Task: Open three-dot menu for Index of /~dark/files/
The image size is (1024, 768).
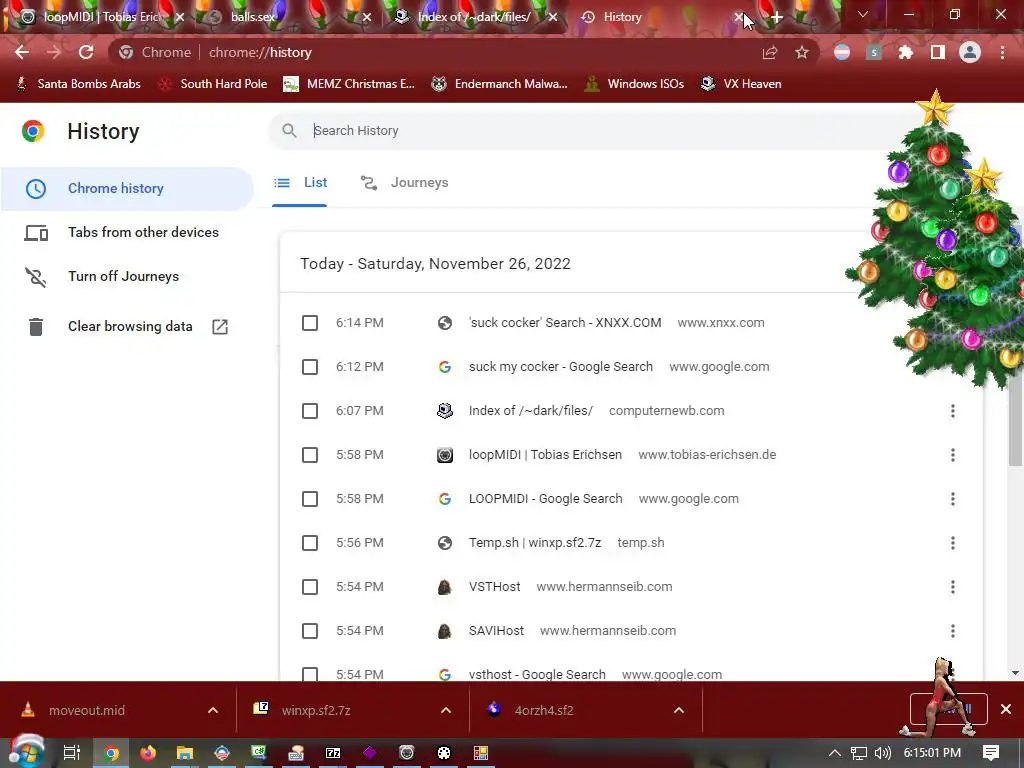Action: point(953,411)
